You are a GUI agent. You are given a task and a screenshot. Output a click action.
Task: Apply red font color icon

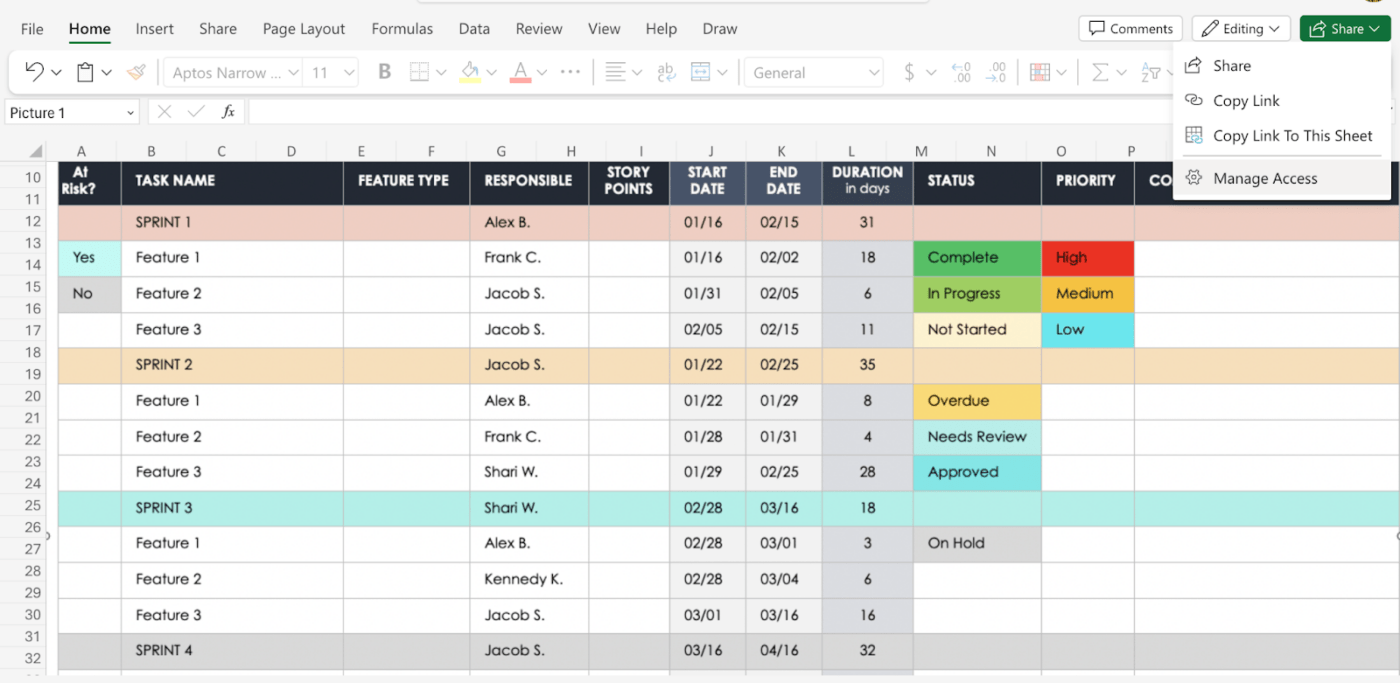(x=519, y=72)
